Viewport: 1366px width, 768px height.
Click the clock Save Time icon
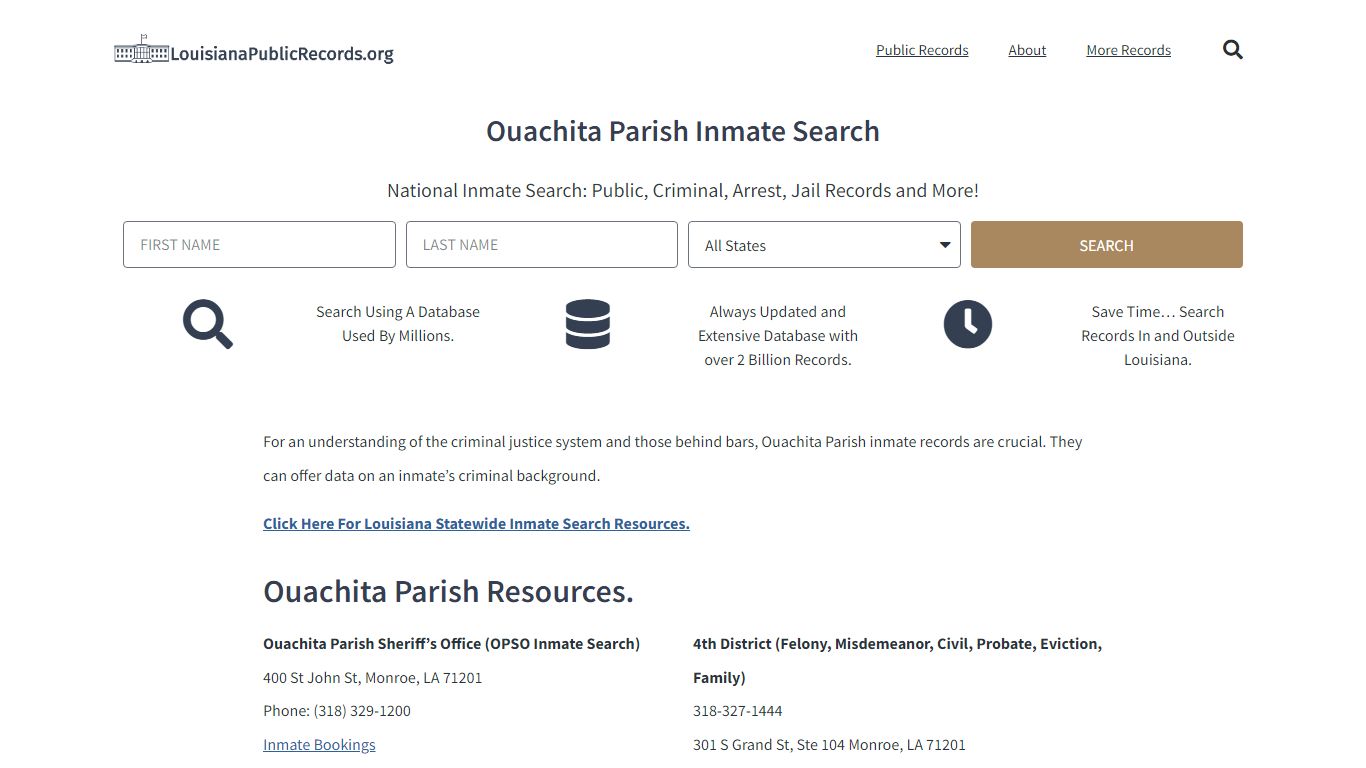[x=968, y=324]
